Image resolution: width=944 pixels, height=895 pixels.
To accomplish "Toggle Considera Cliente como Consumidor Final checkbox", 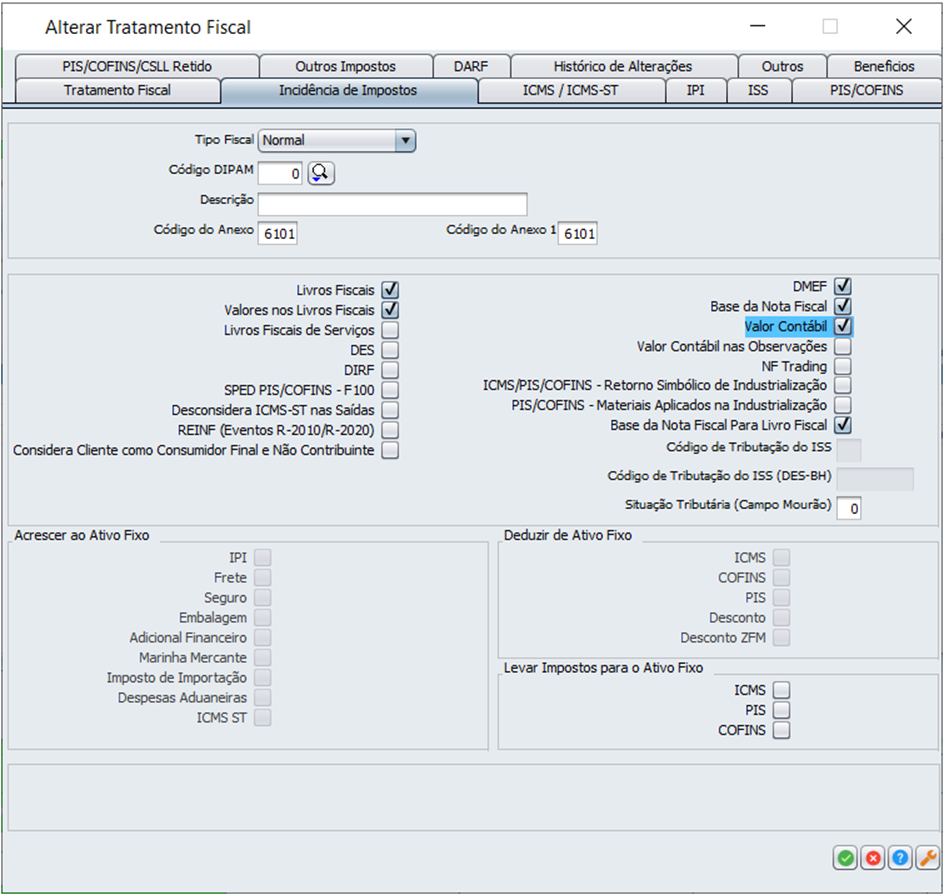I will pos(390,450).
